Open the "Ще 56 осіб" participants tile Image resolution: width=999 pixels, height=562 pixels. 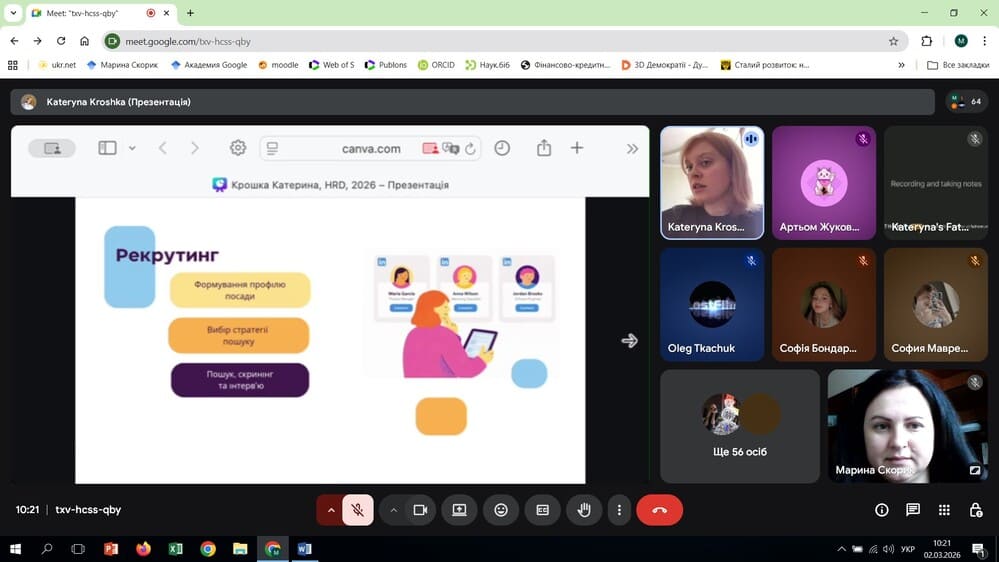740,426
